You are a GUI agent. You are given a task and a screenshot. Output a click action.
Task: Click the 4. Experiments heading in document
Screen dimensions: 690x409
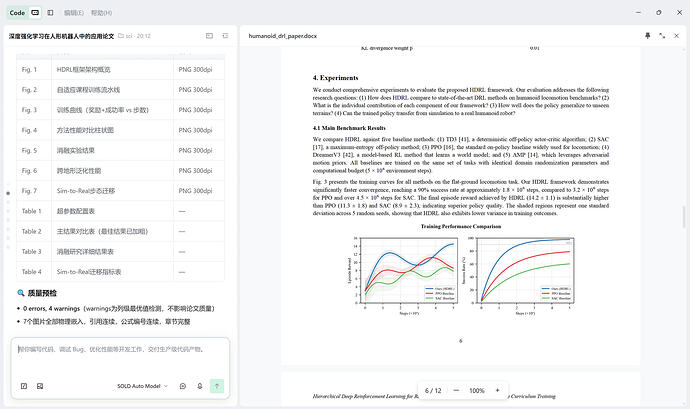click(x=335, y=78)
